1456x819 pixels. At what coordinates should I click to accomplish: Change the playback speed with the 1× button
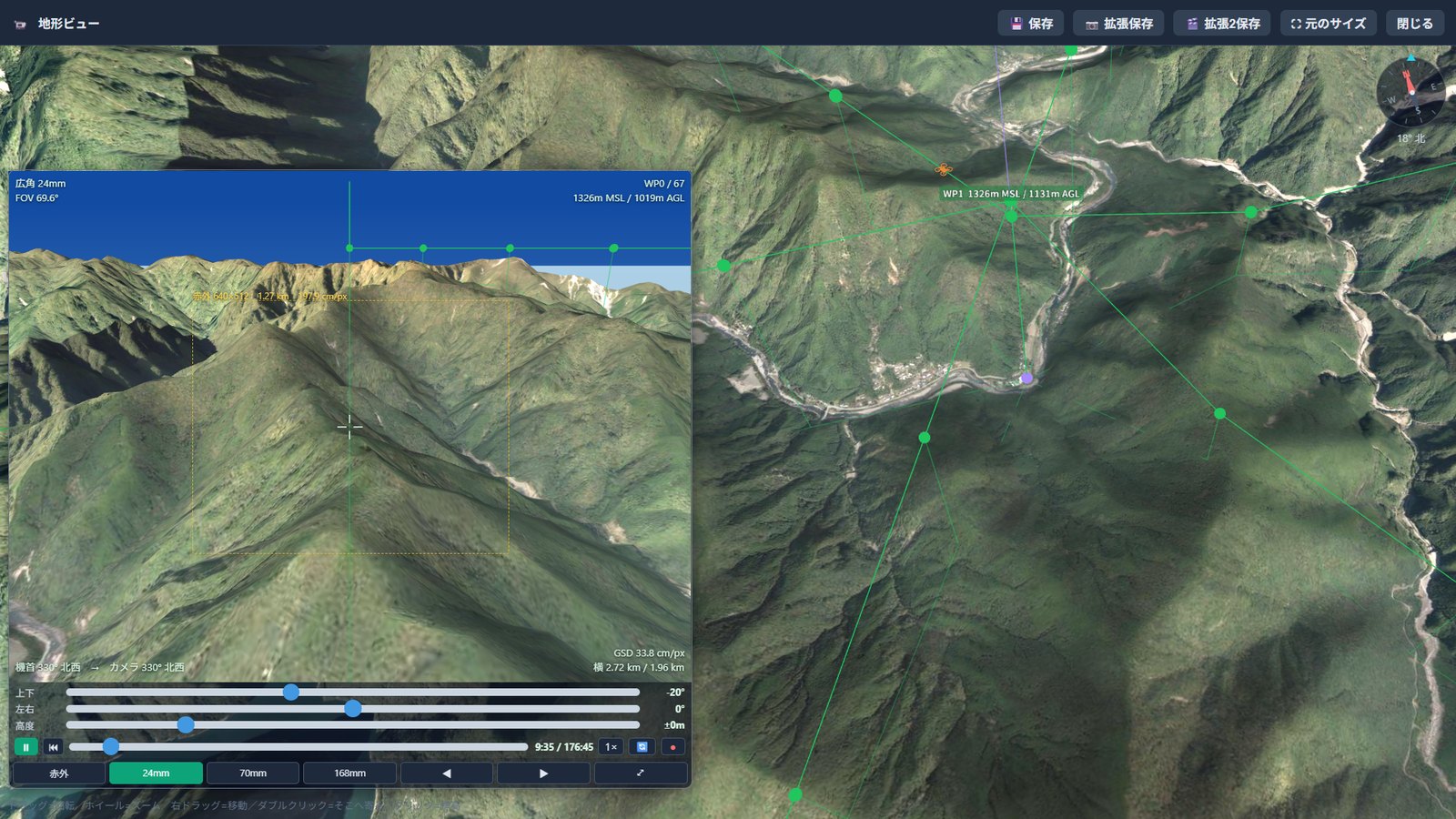click(612, 747)
